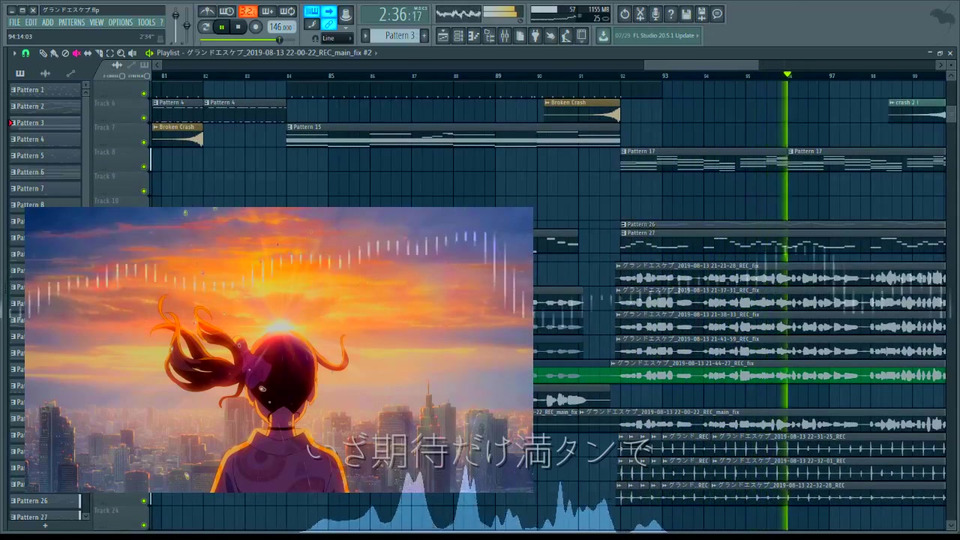The height and width of the screenshot is (540, 960).
Task: Select the Playlist delete tool
Action: pos(65,53)
